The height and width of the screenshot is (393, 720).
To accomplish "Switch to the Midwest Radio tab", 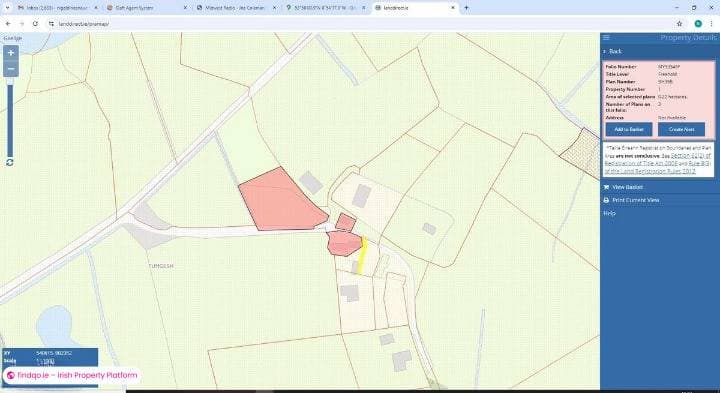I will click(x=235, y=8).
